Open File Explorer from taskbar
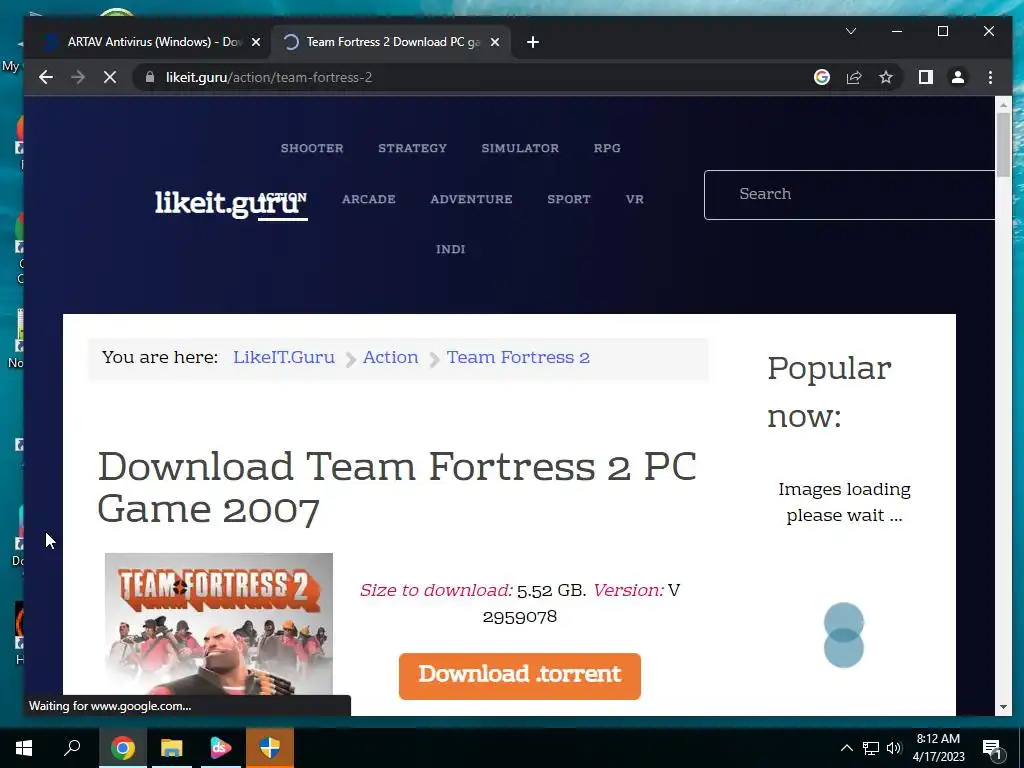 pos(172,748)
